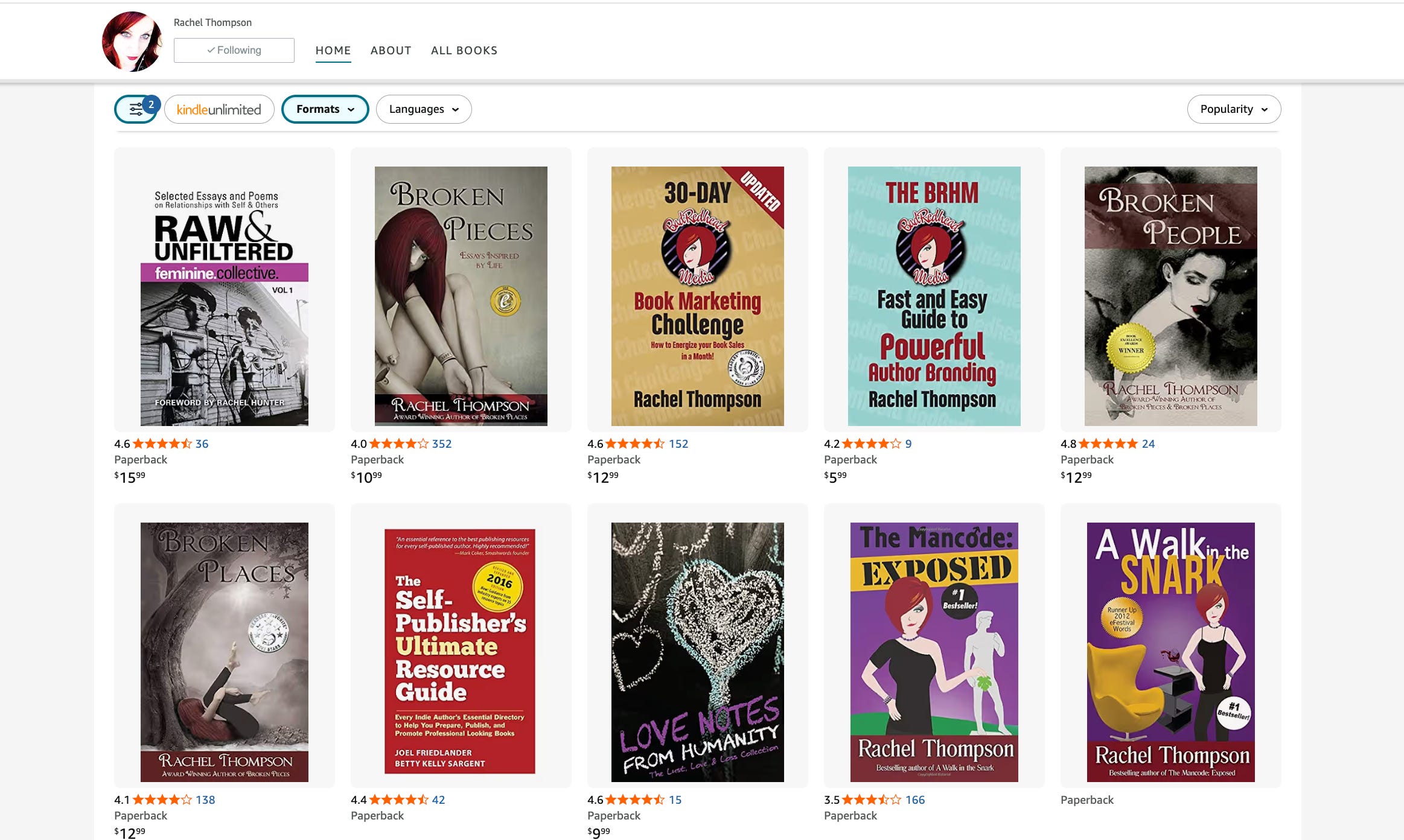Open the Broken Places book cover
1404x840 pixels.
pyautogui.click(x=225, y=652)
